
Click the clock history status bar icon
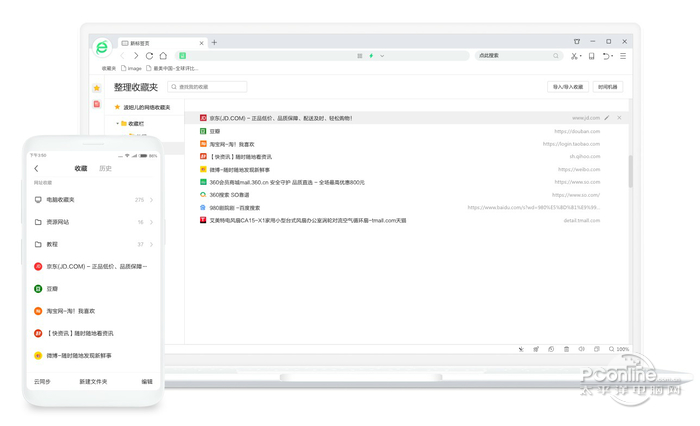coord(551,349)
